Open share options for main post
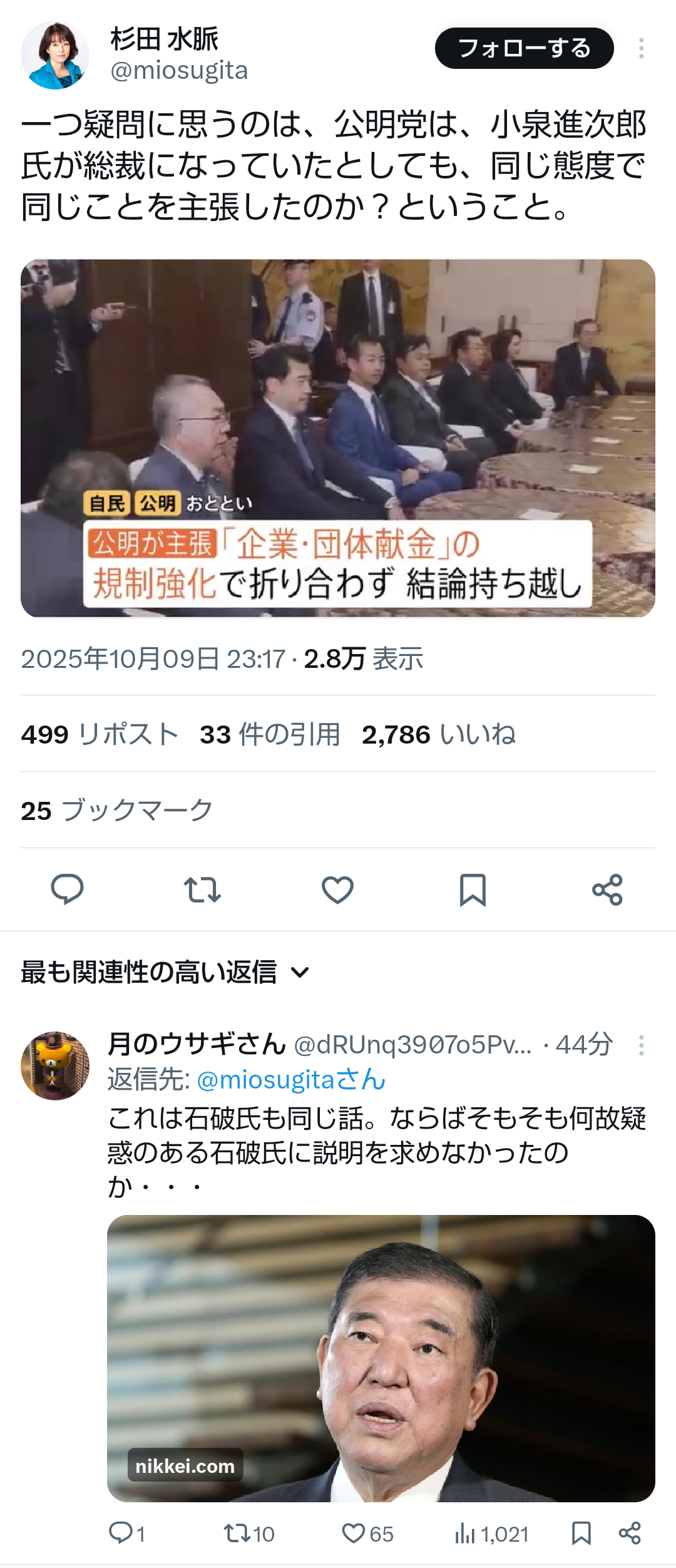Image resolution: width=676 pixels, height=1568 pixels. click(607, 889)
